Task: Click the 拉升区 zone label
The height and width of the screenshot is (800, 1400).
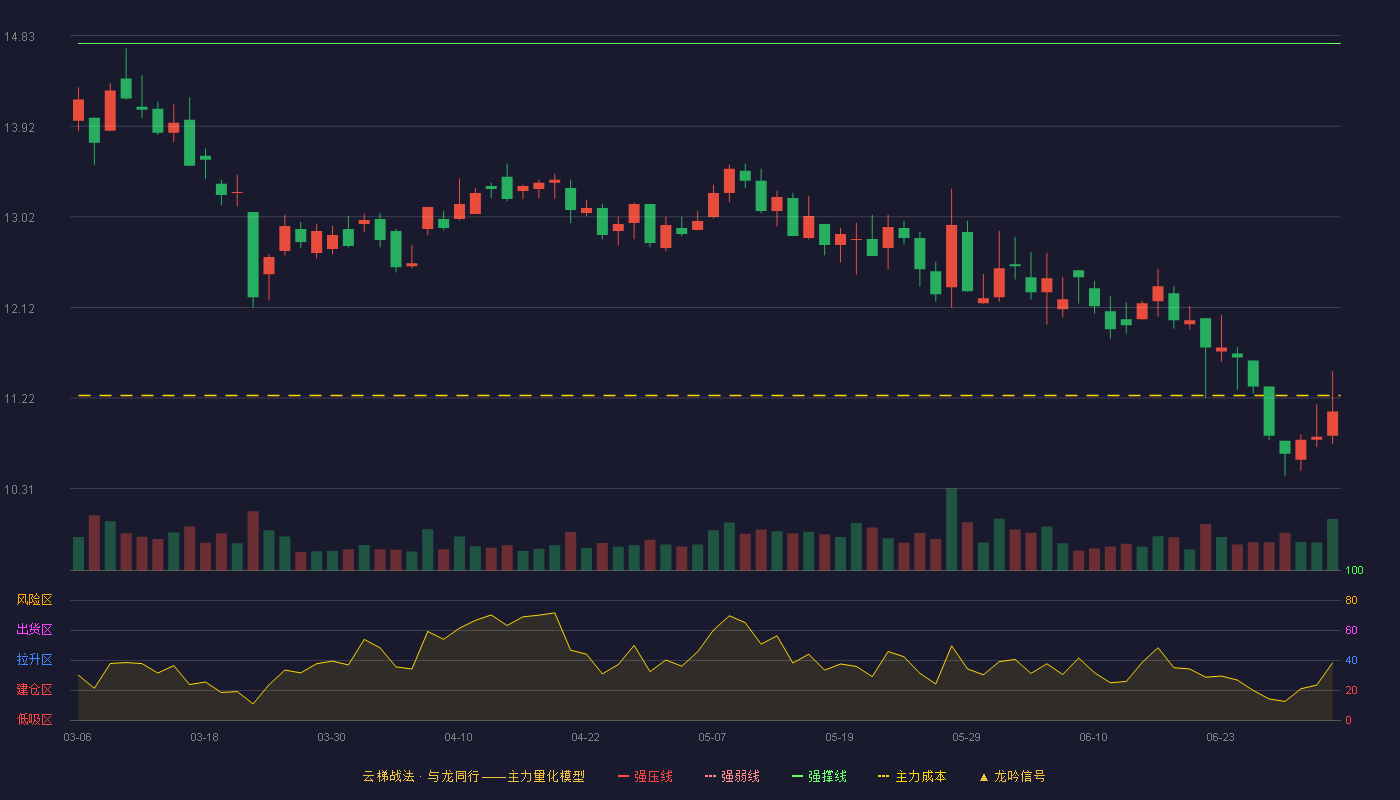Action: click(34, 660)
